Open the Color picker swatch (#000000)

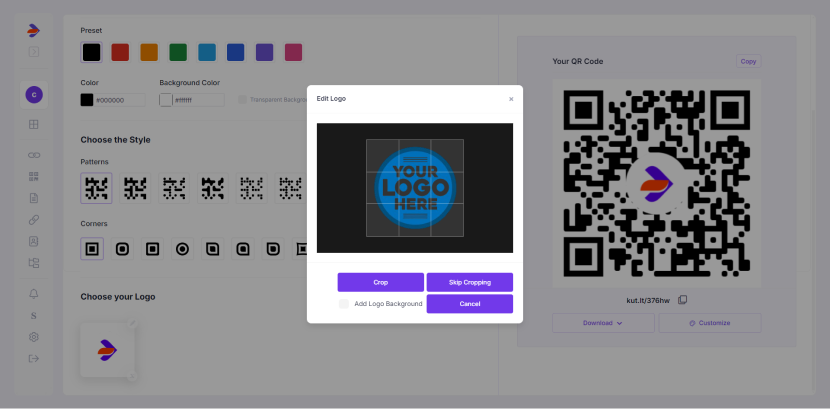[87, 100]
